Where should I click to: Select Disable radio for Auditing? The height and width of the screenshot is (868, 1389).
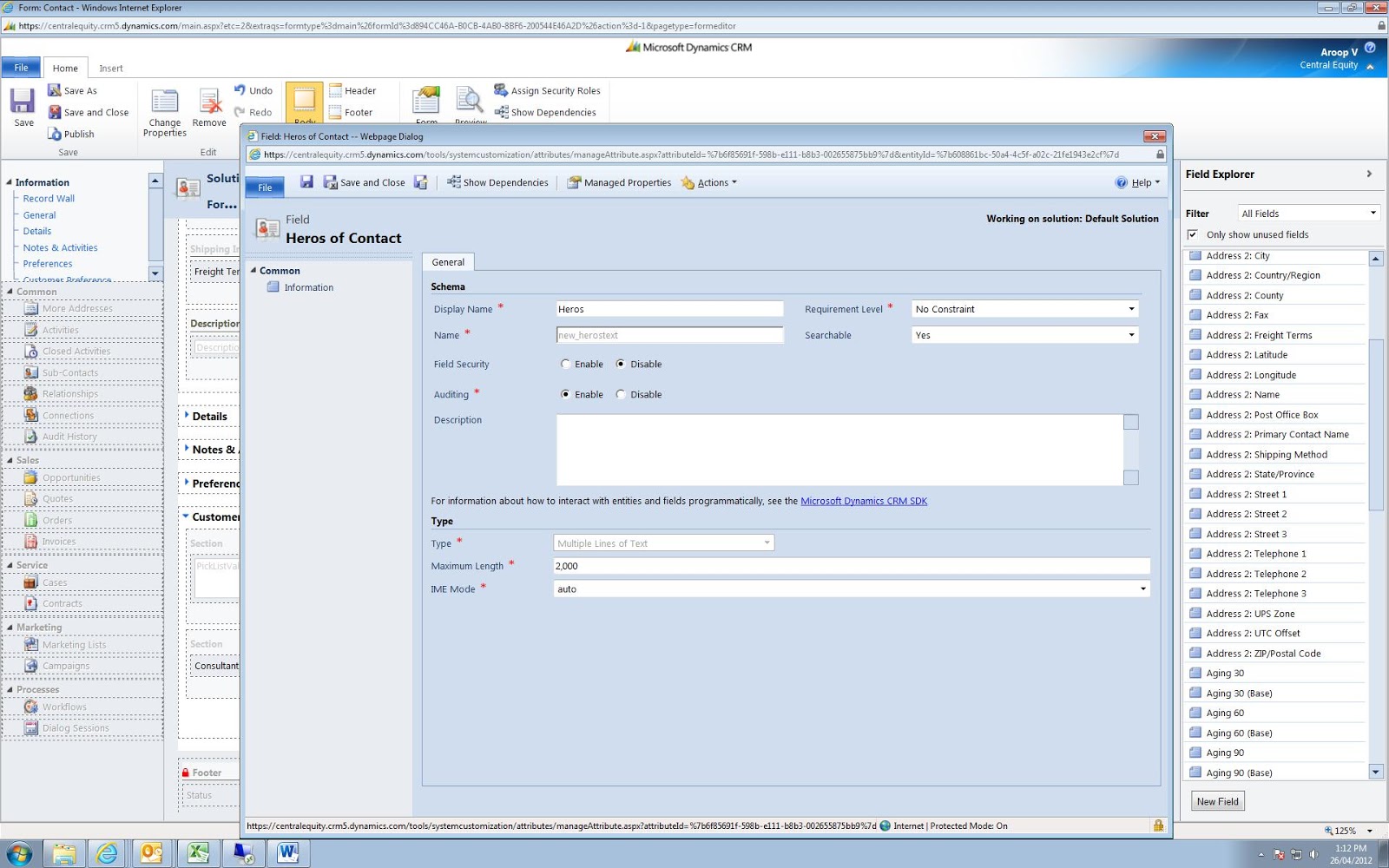pos(621,394)
